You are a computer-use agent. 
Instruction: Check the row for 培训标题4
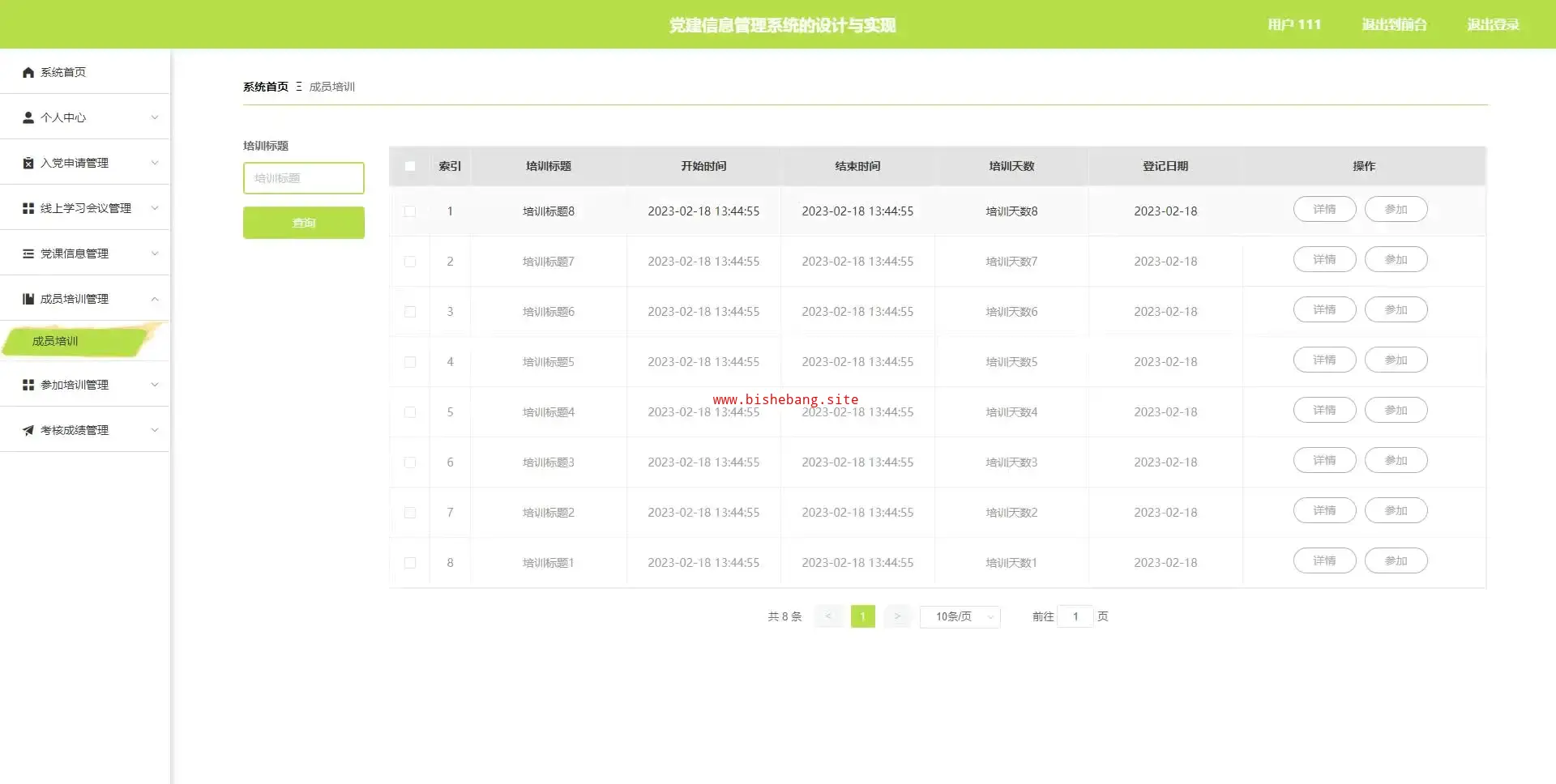point(410,412)
